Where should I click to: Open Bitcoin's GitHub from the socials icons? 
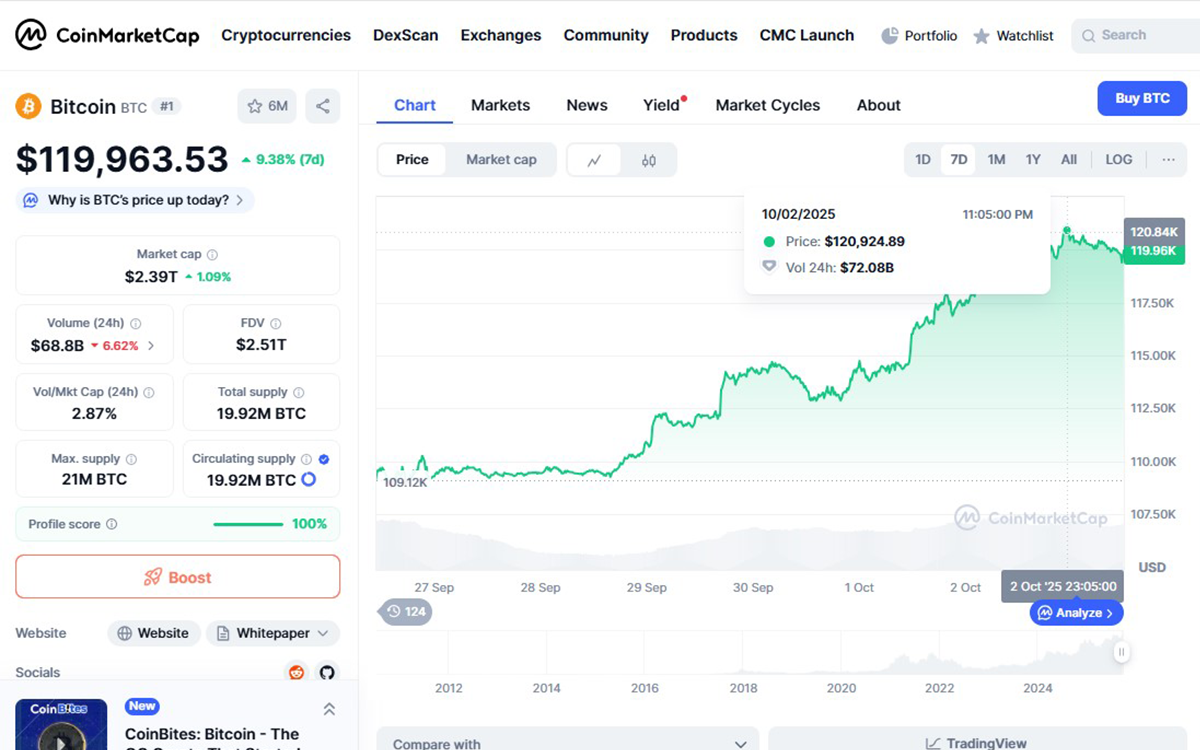pos(327,673)
